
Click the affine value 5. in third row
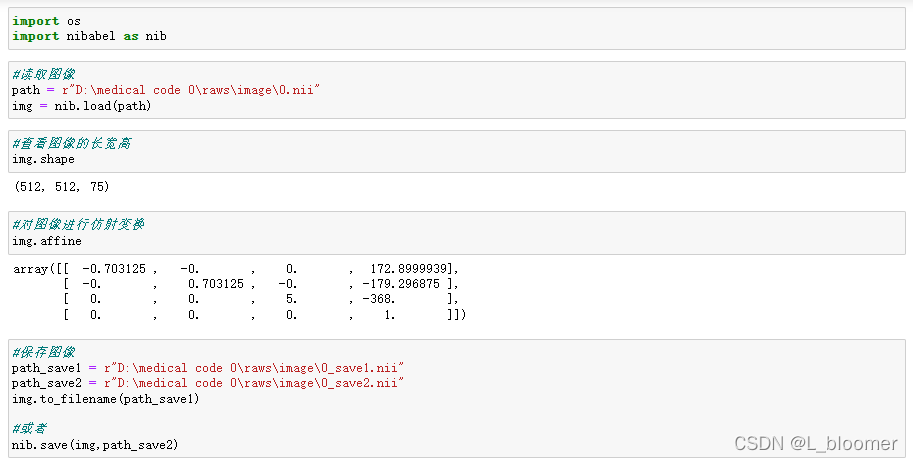(291, 299)
